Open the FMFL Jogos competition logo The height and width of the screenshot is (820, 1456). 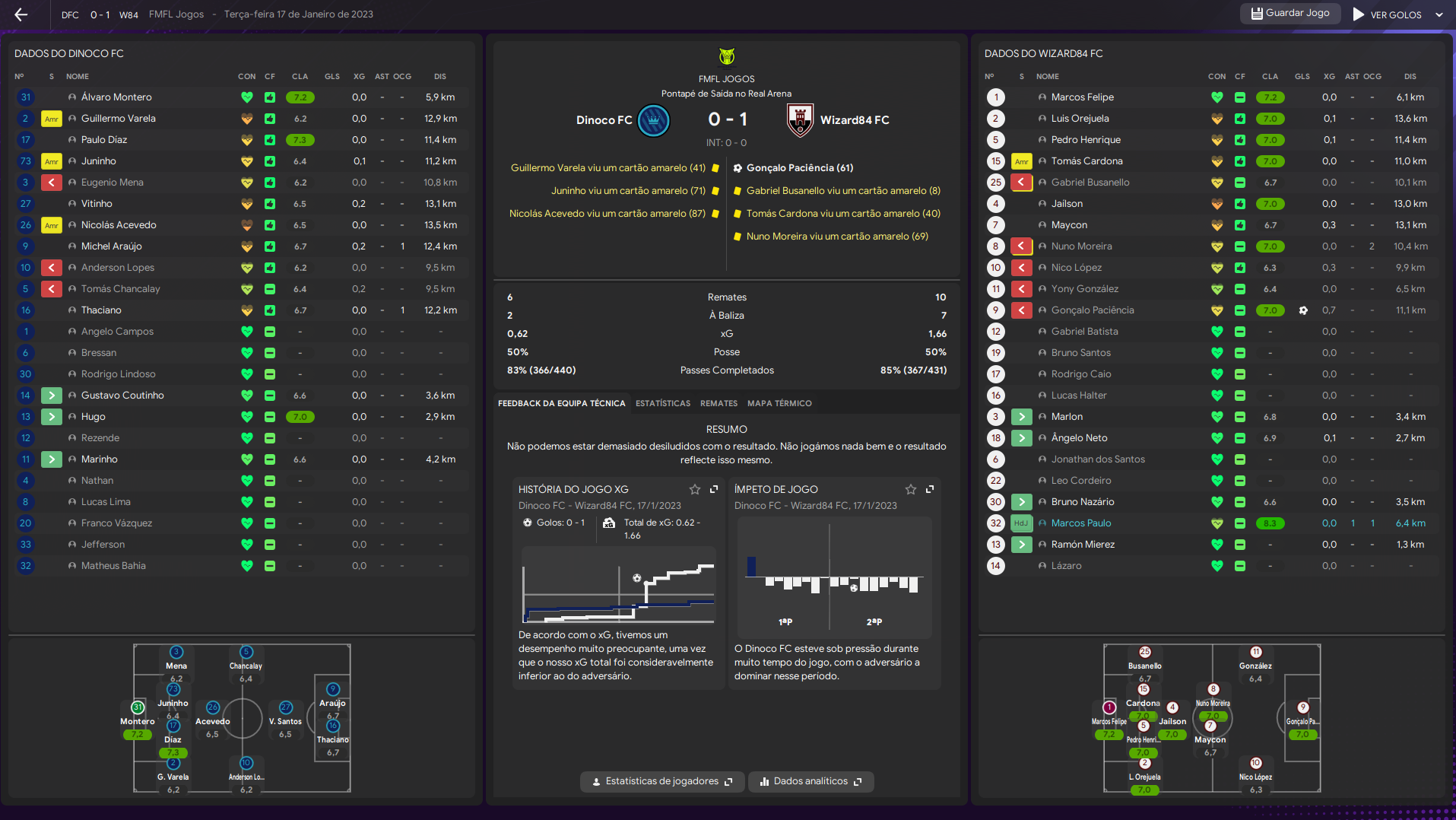click(x=726, y=57)
